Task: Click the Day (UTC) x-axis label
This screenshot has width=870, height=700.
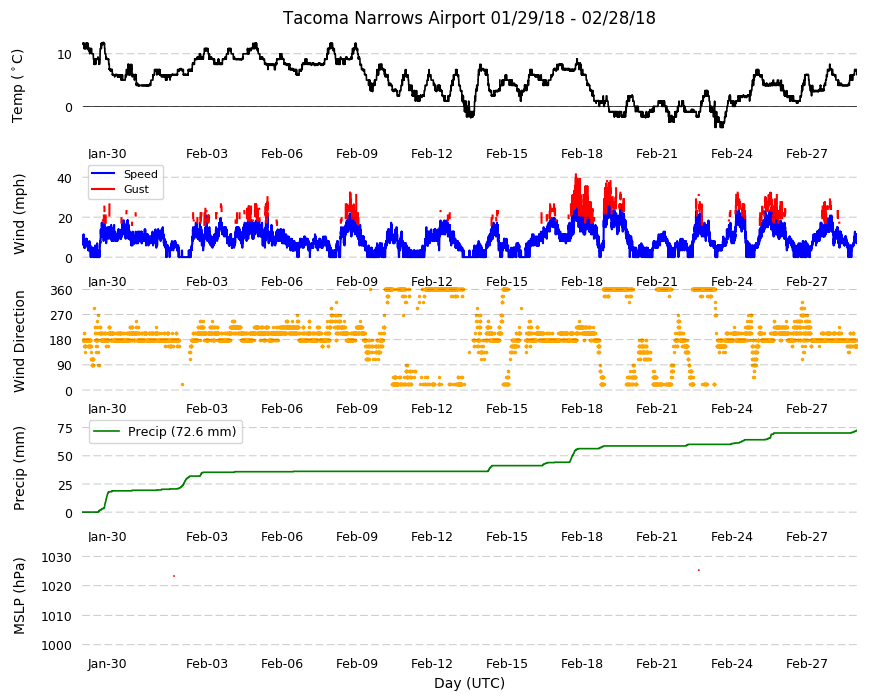Action: [469, 683]
